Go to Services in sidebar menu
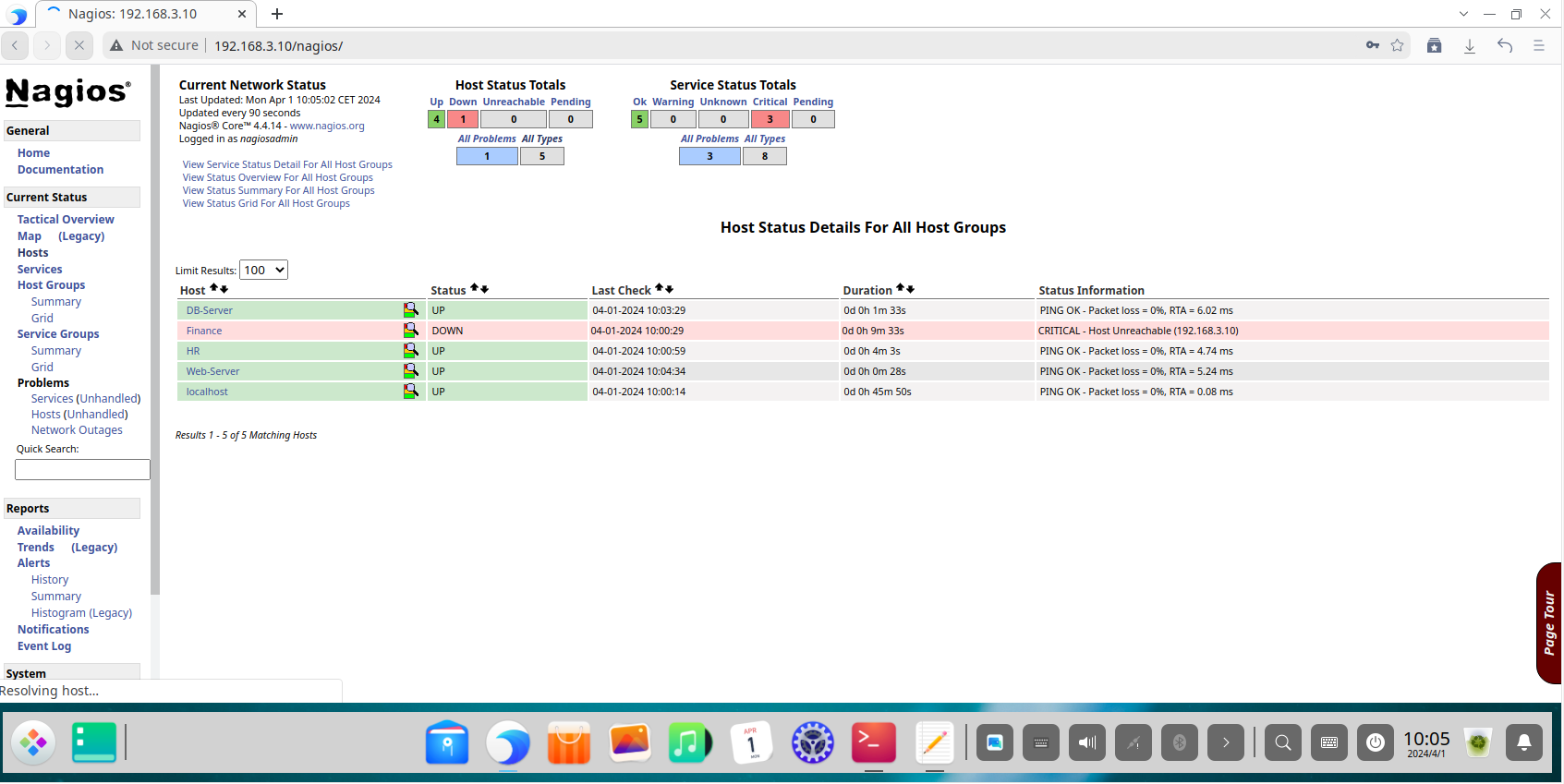This screenshot has width=1564, height=784. click(x=40, y=270)
